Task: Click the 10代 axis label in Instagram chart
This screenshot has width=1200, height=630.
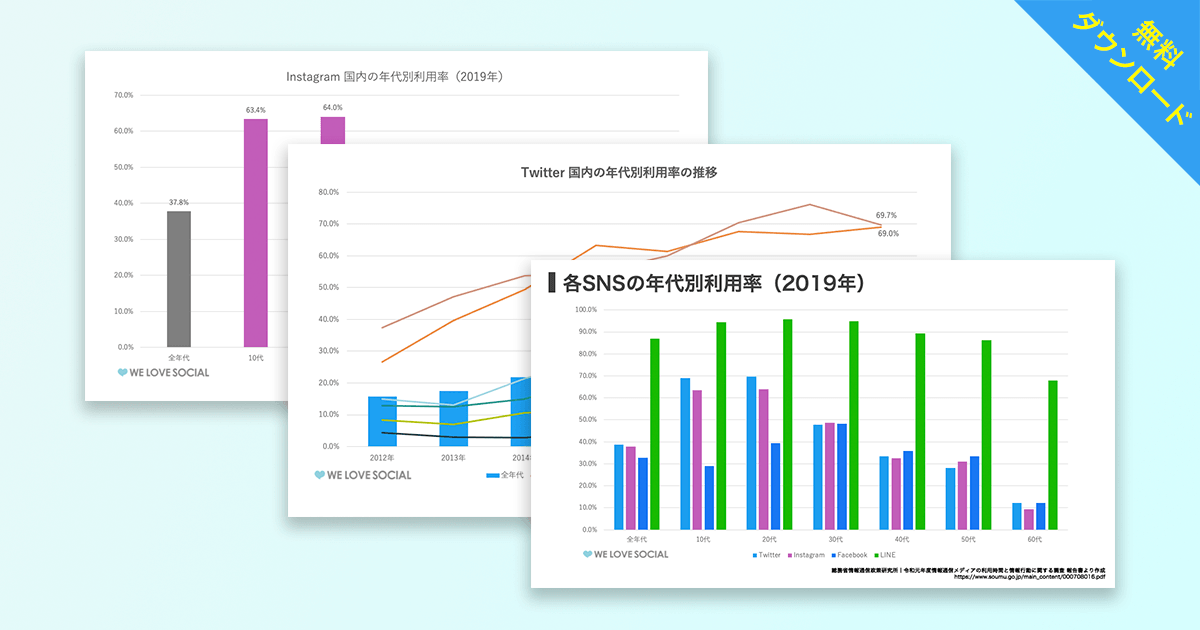Action: tap(255, 357)
